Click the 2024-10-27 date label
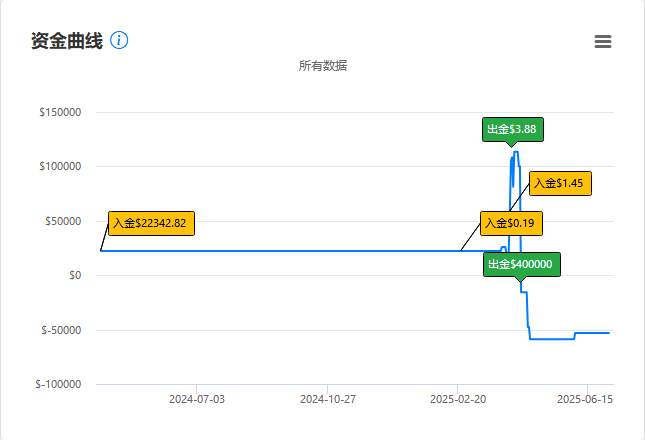 tap(327, 399)
